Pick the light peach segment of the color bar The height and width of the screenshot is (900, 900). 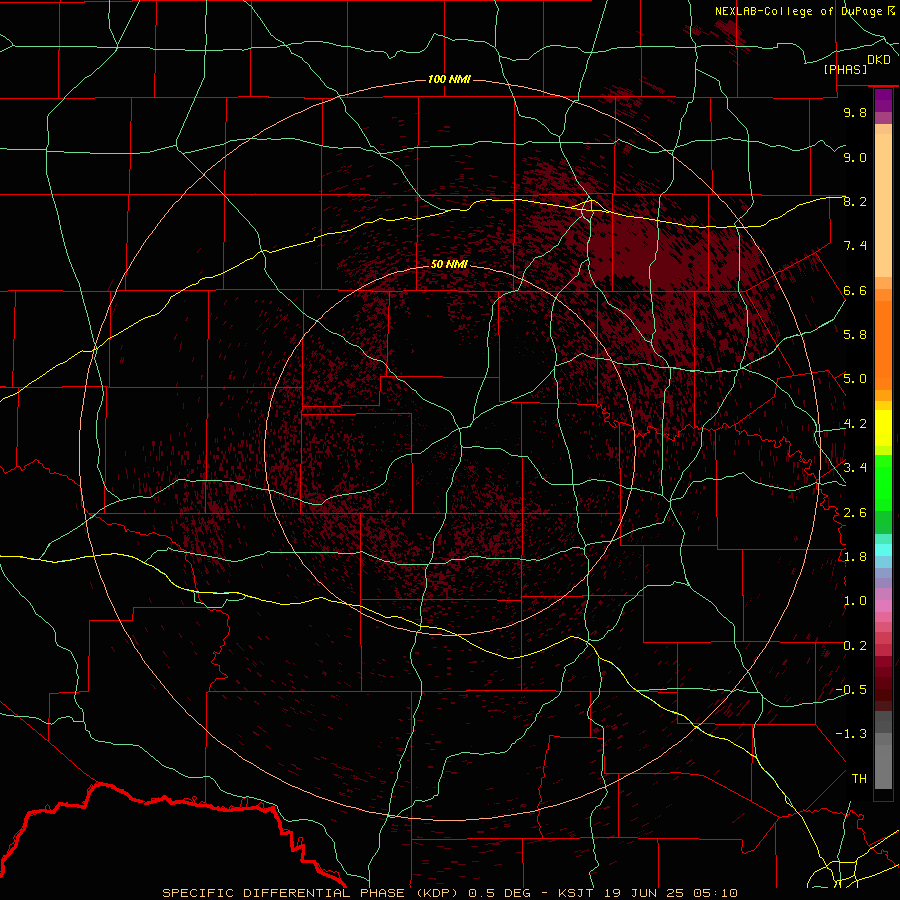coord(883,205)
